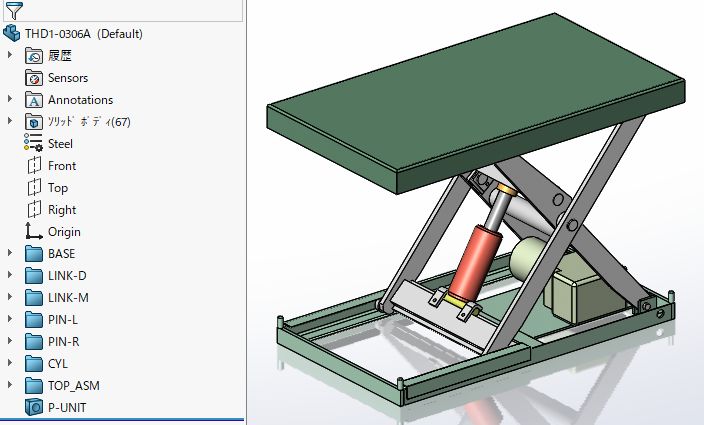Select the Steel material label
The width and height of the screenshot is (704, 425).
coord(60,144)
